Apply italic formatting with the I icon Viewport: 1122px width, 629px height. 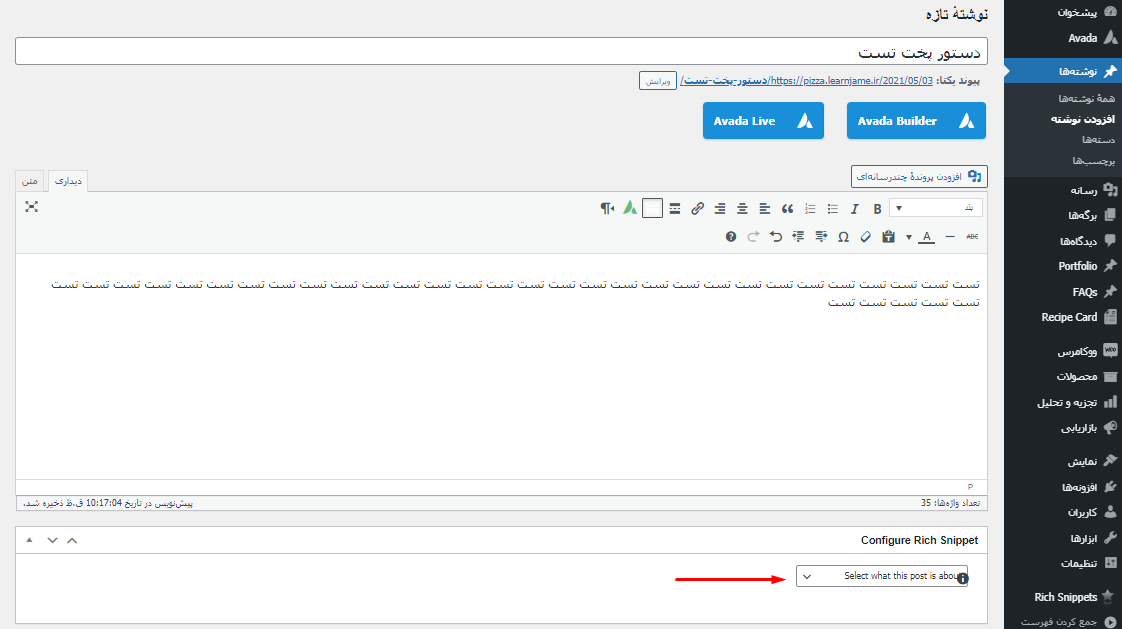click(854, 209)
